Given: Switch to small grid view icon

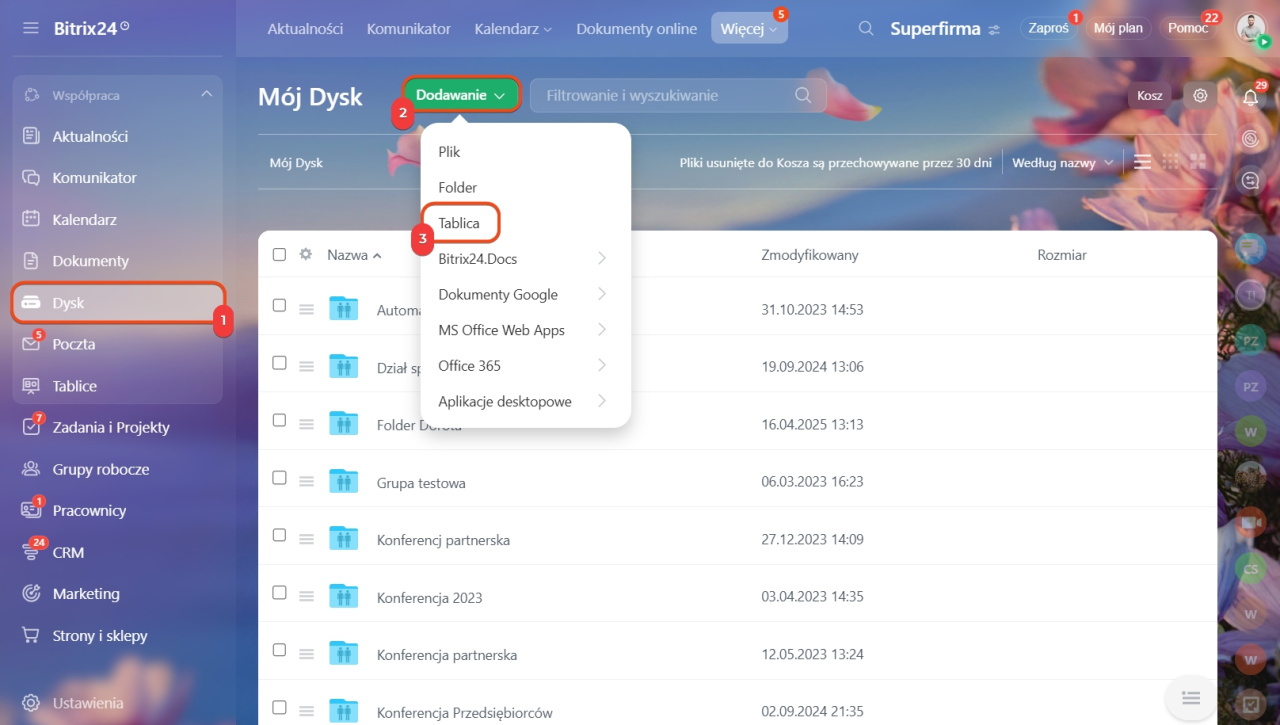Looking at the screenshot, I should click(x=1170, y=162).
